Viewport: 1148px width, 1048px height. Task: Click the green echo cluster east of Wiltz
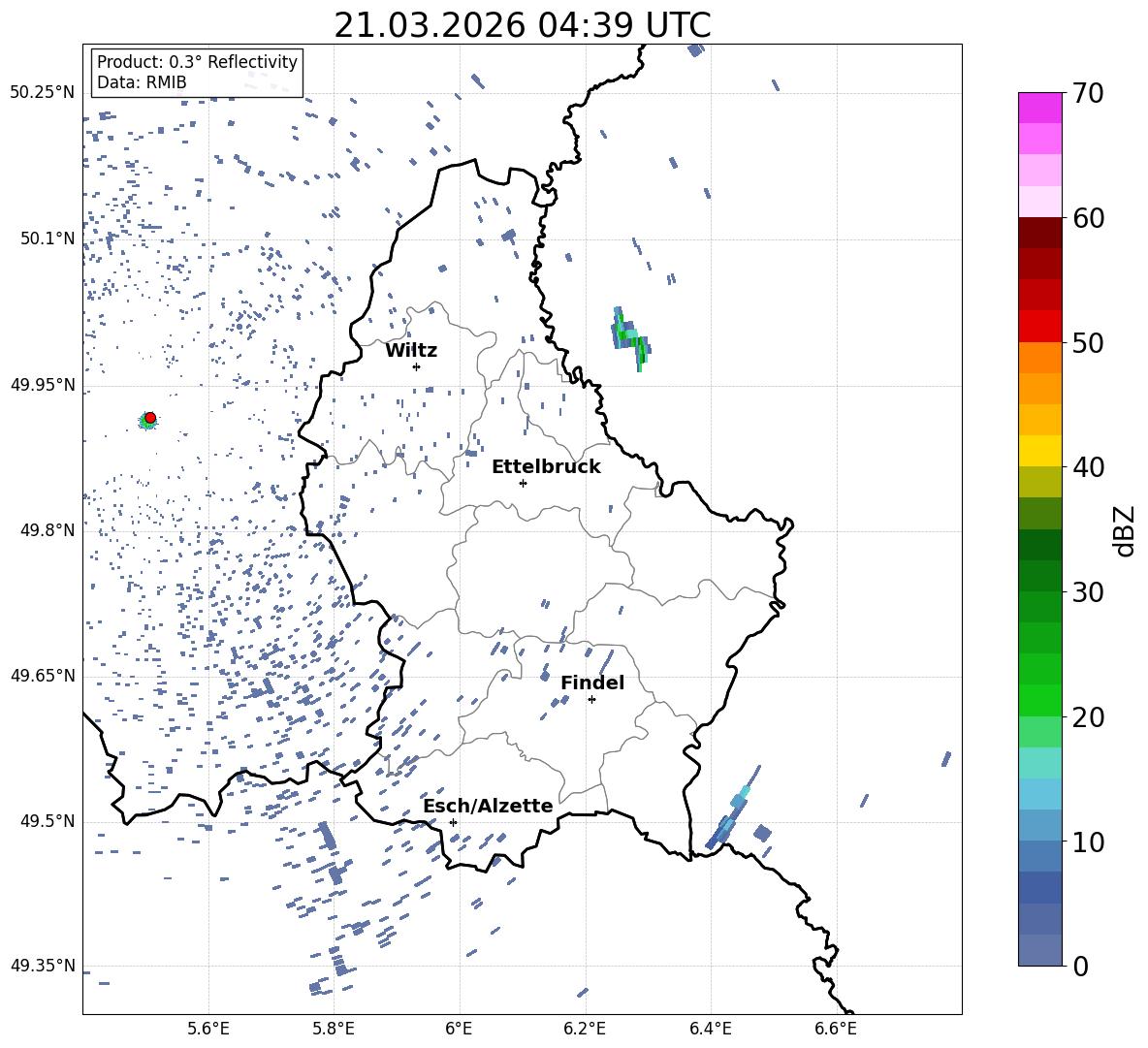tap(630, 338)
